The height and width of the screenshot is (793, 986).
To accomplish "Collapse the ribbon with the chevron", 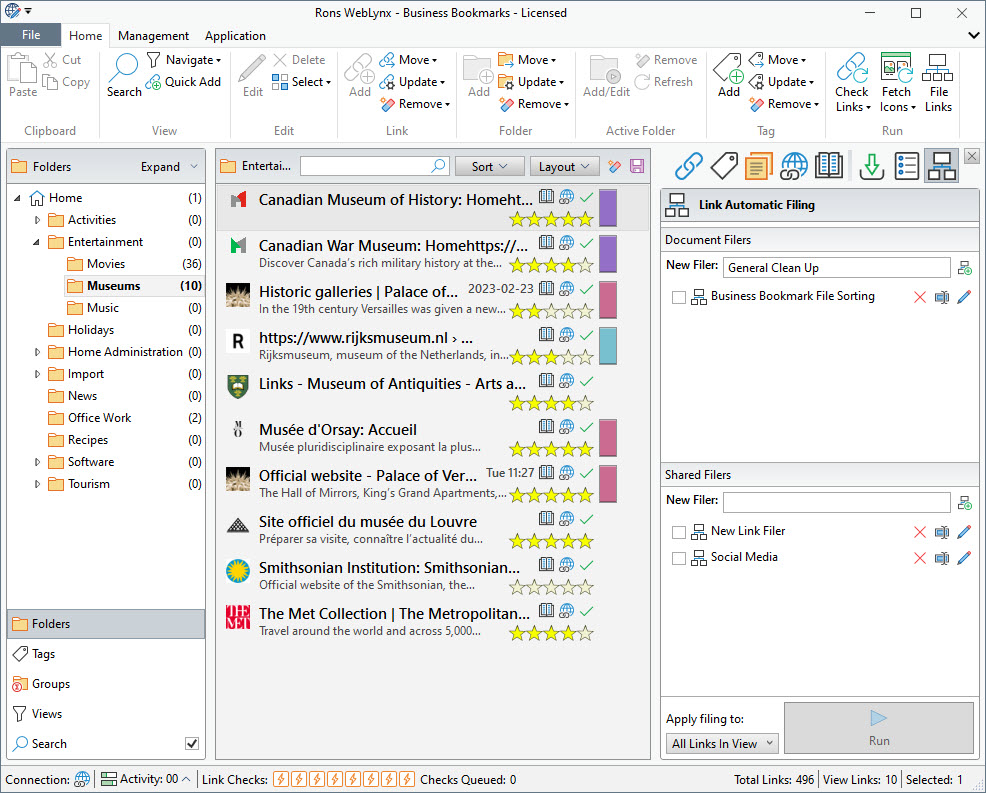I will pos(973,36).
